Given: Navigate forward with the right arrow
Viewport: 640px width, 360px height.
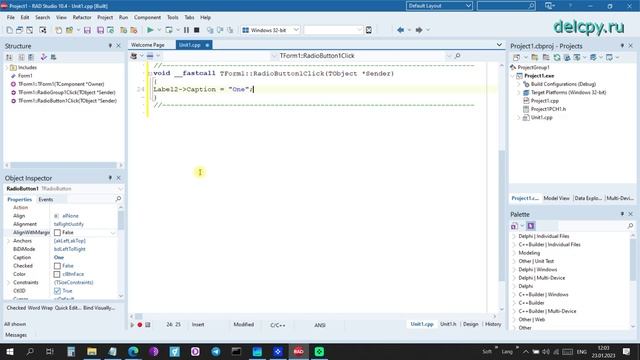Looking at the screenshot, I should [x=419, y=30].
